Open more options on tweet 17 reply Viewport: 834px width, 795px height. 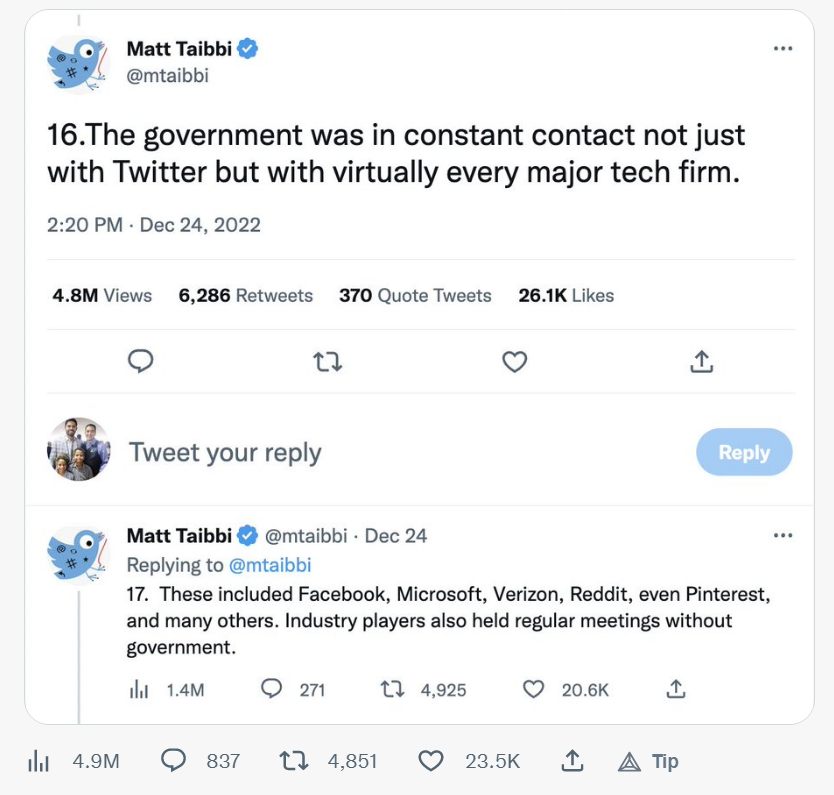(784, 536)
